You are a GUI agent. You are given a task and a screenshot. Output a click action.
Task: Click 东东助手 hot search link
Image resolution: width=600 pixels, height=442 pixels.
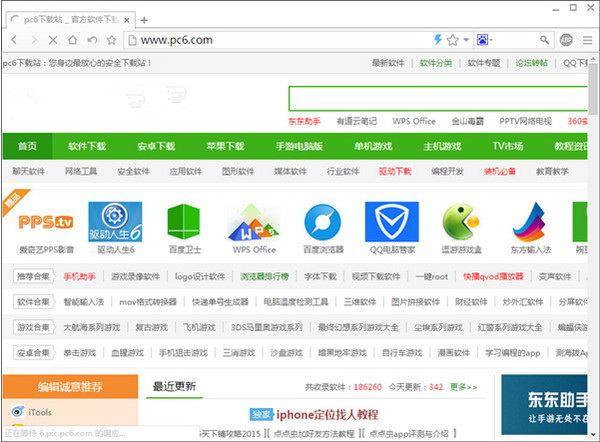tap(304, 121)
